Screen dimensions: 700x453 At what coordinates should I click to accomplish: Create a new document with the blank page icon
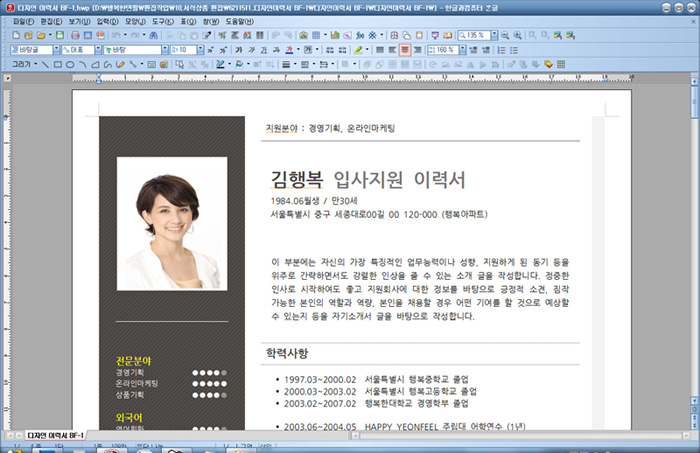pos(16,35)
